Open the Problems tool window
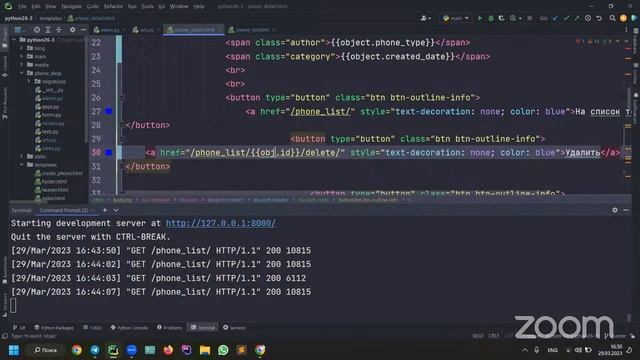Viewport: 640px width, 360px height. click(x=169, y=328)
